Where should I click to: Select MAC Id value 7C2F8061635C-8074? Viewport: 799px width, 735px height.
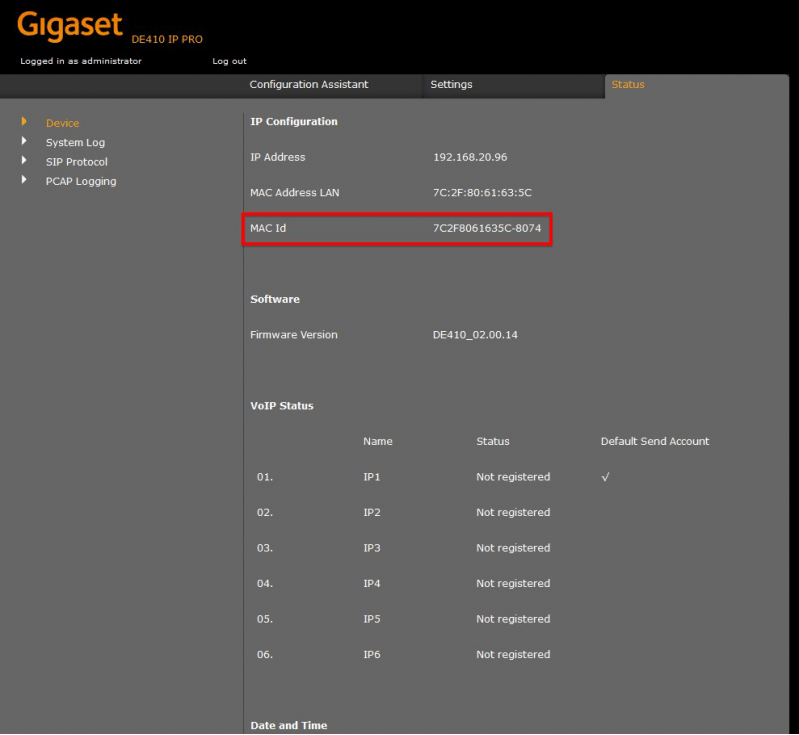point(487,228)
